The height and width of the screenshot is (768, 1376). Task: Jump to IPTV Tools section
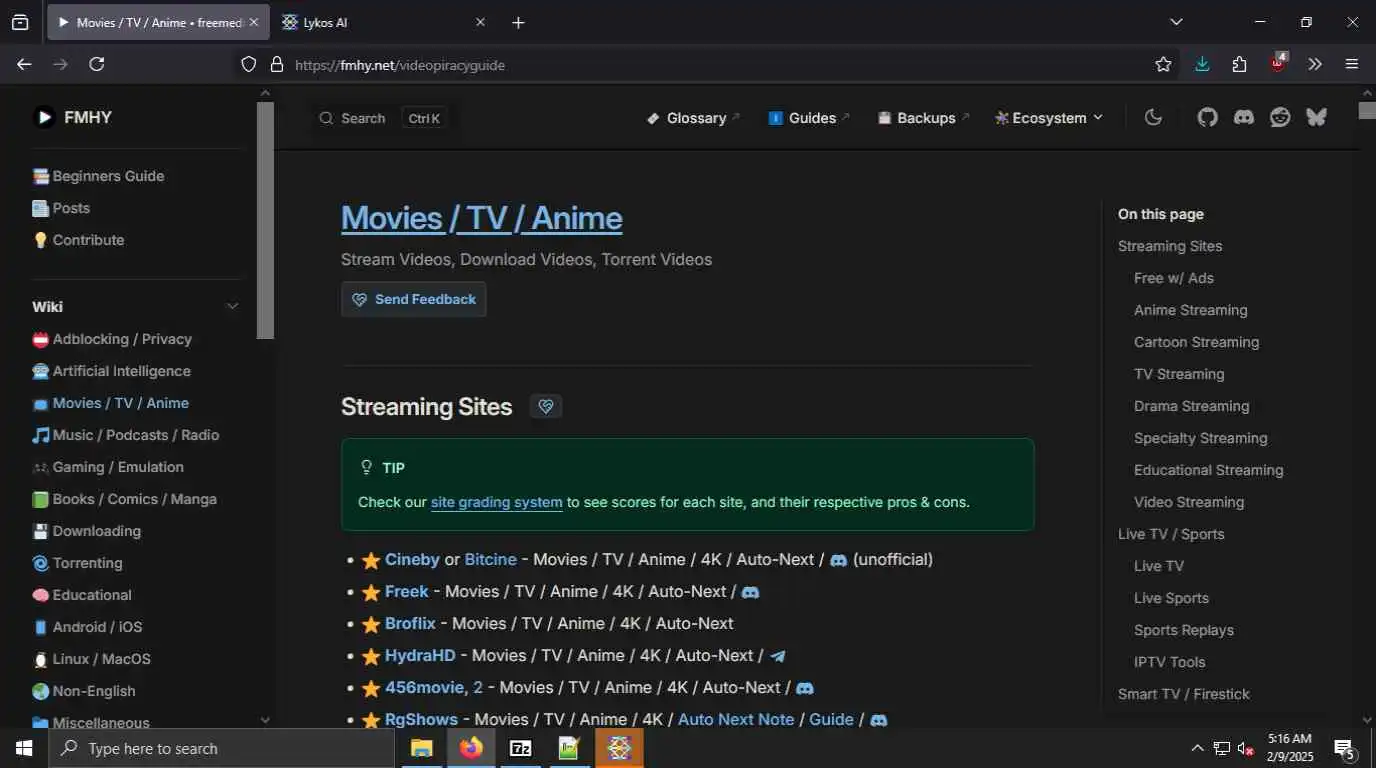click(x=1169, y=662)
